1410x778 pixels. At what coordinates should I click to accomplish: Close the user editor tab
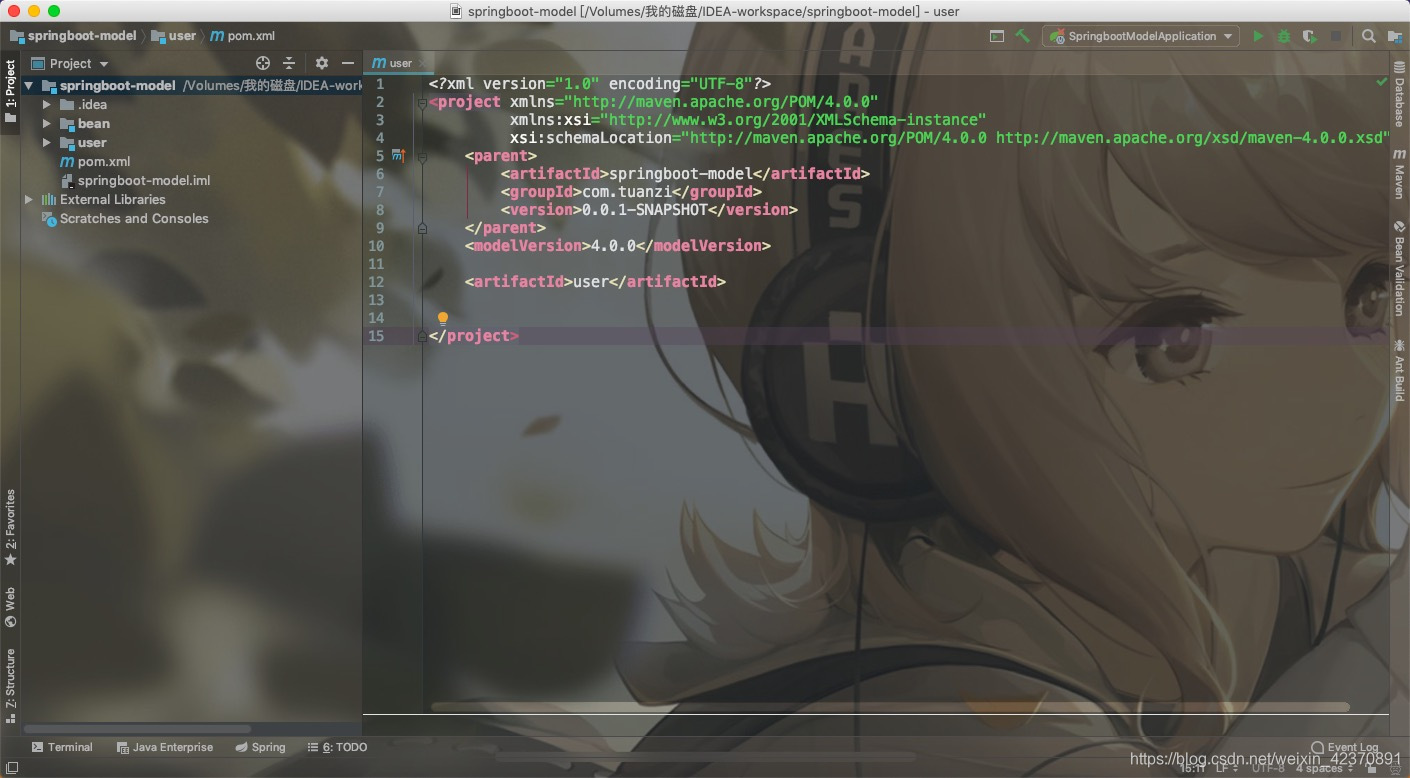point(424,63)
